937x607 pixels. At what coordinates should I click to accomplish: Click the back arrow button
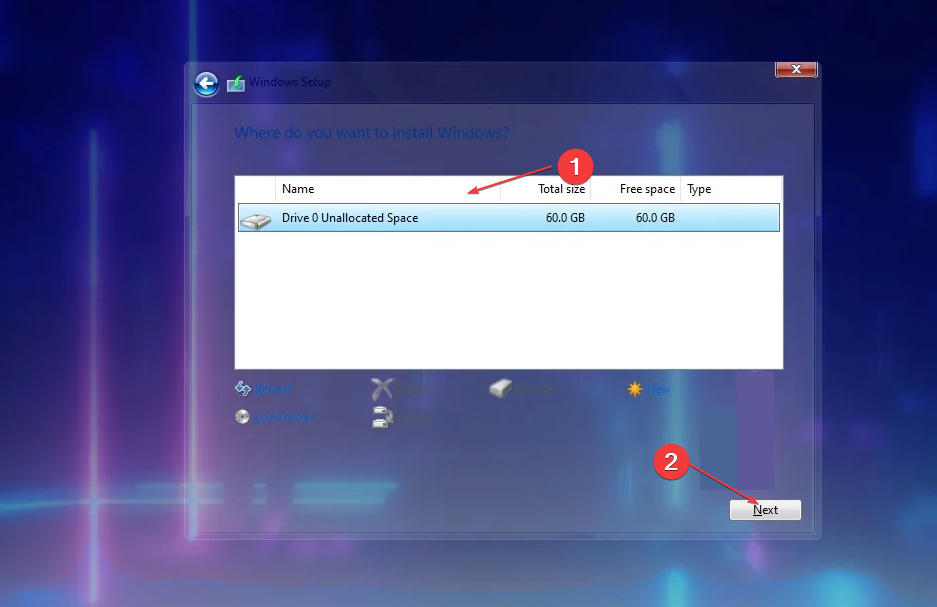[x=205, y=84]
